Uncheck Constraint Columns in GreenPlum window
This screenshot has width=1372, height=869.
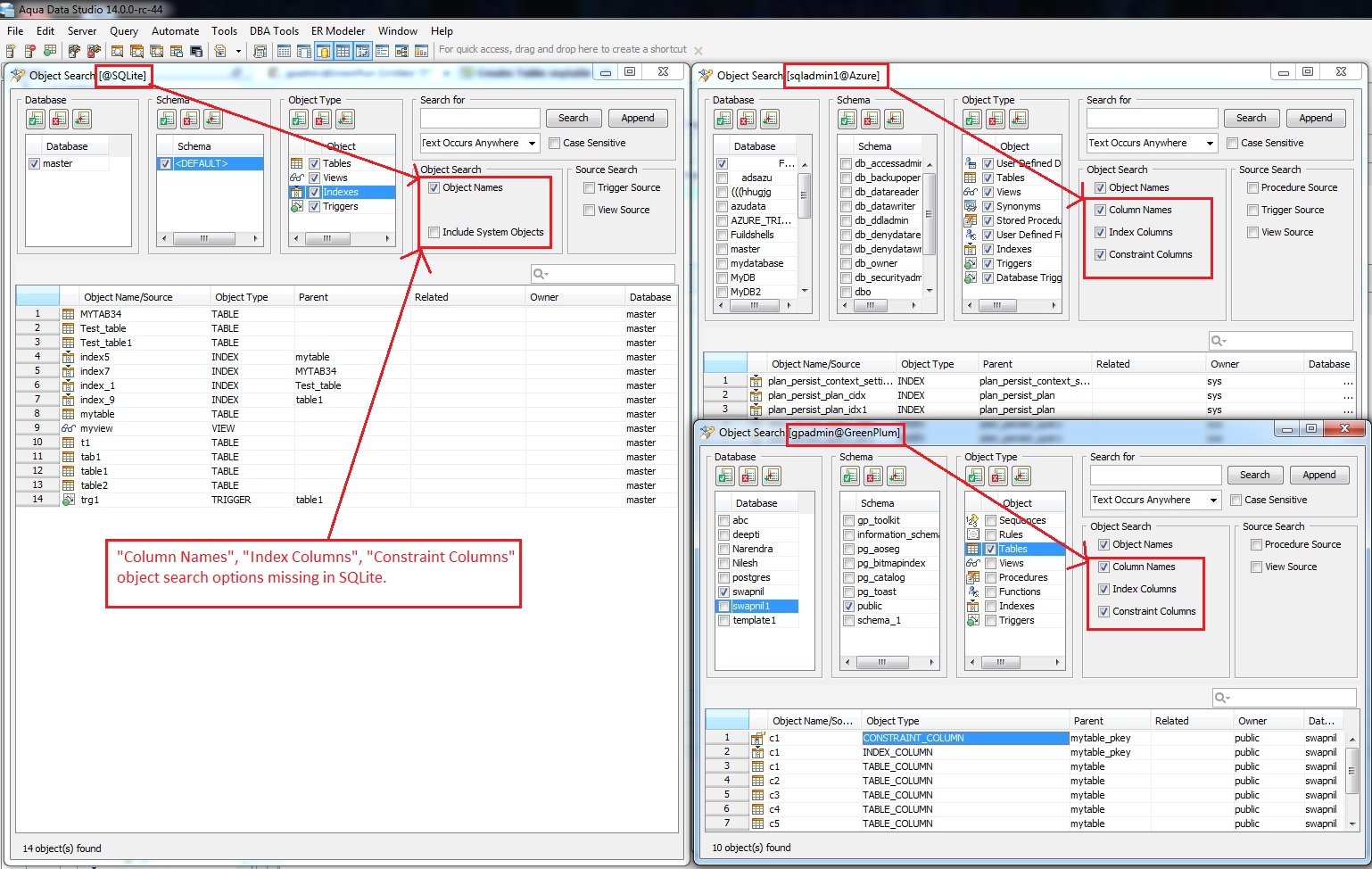(1103, 611)
